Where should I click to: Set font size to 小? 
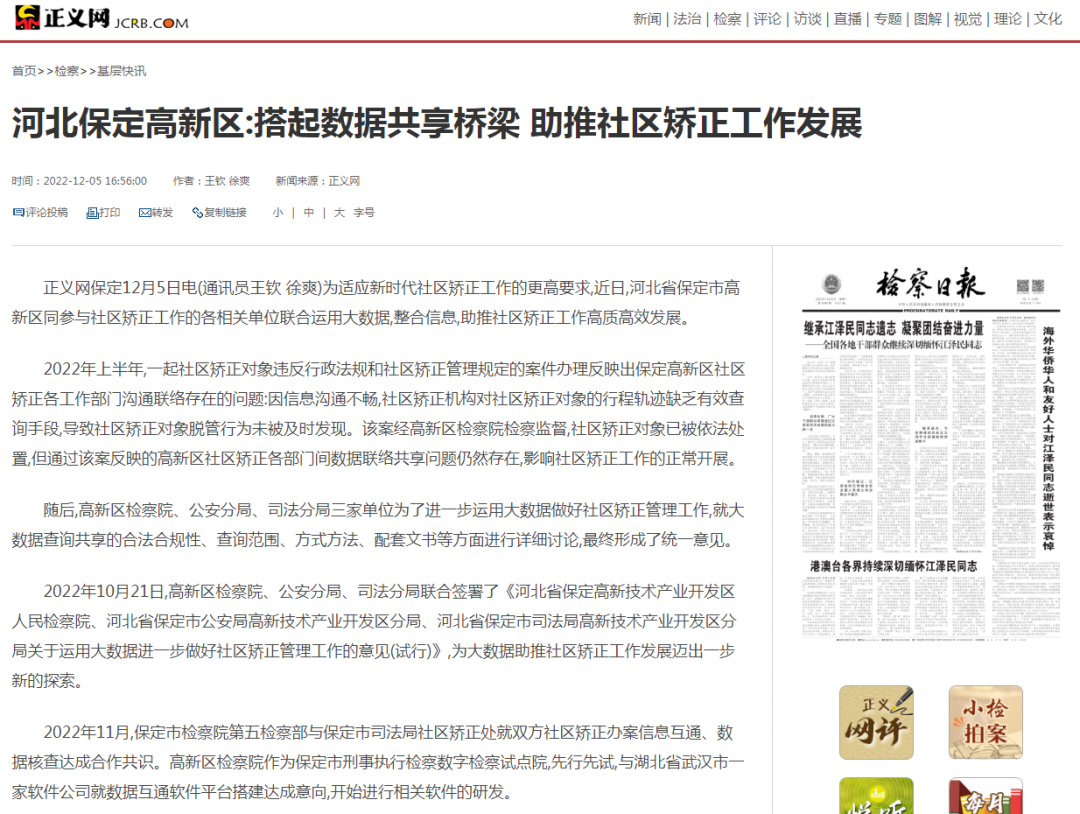[278, 212]
